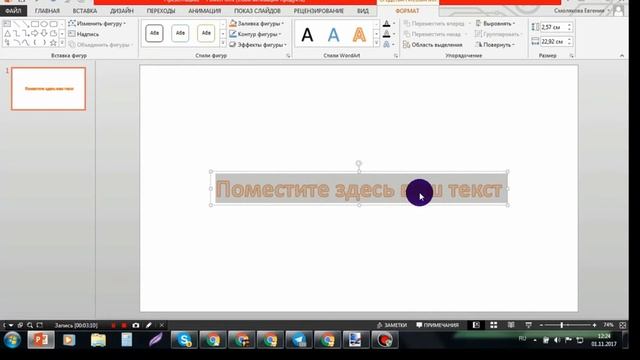Pick the right arrow shape
The image size is (640, 360).
(x=35, y=33)
